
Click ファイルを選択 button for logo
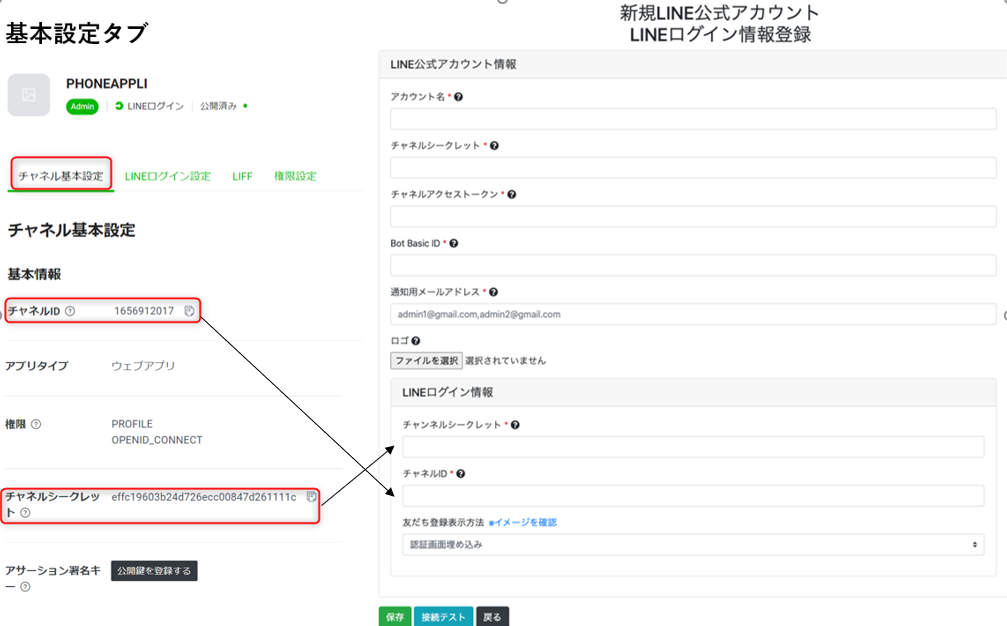pos(426,361)
